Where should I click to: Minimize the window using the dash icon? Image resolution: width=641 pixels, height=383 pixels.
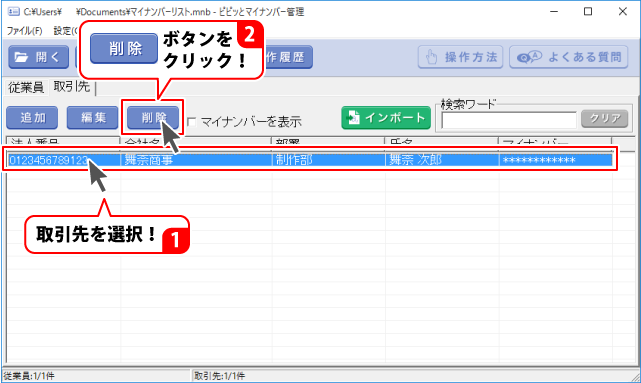554,11
